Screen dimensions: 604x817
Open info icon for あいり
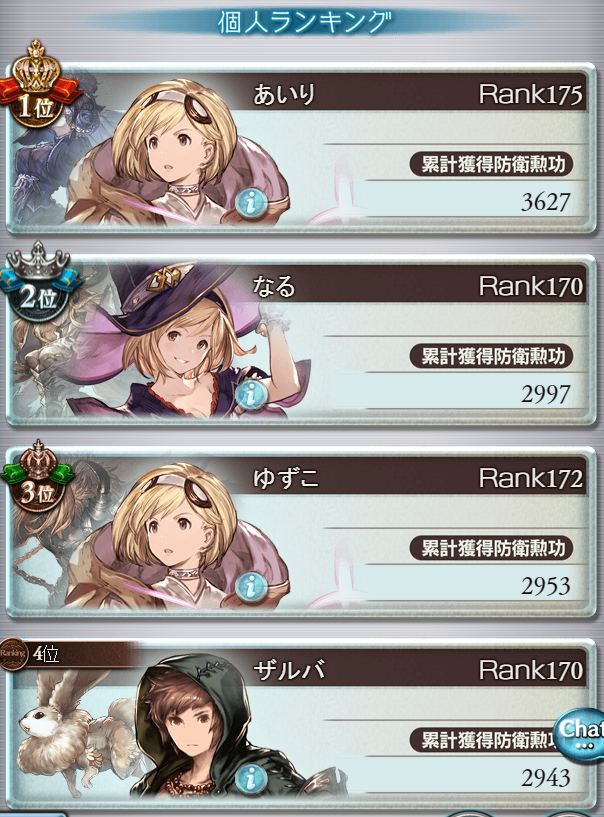[x=251, y=203]
